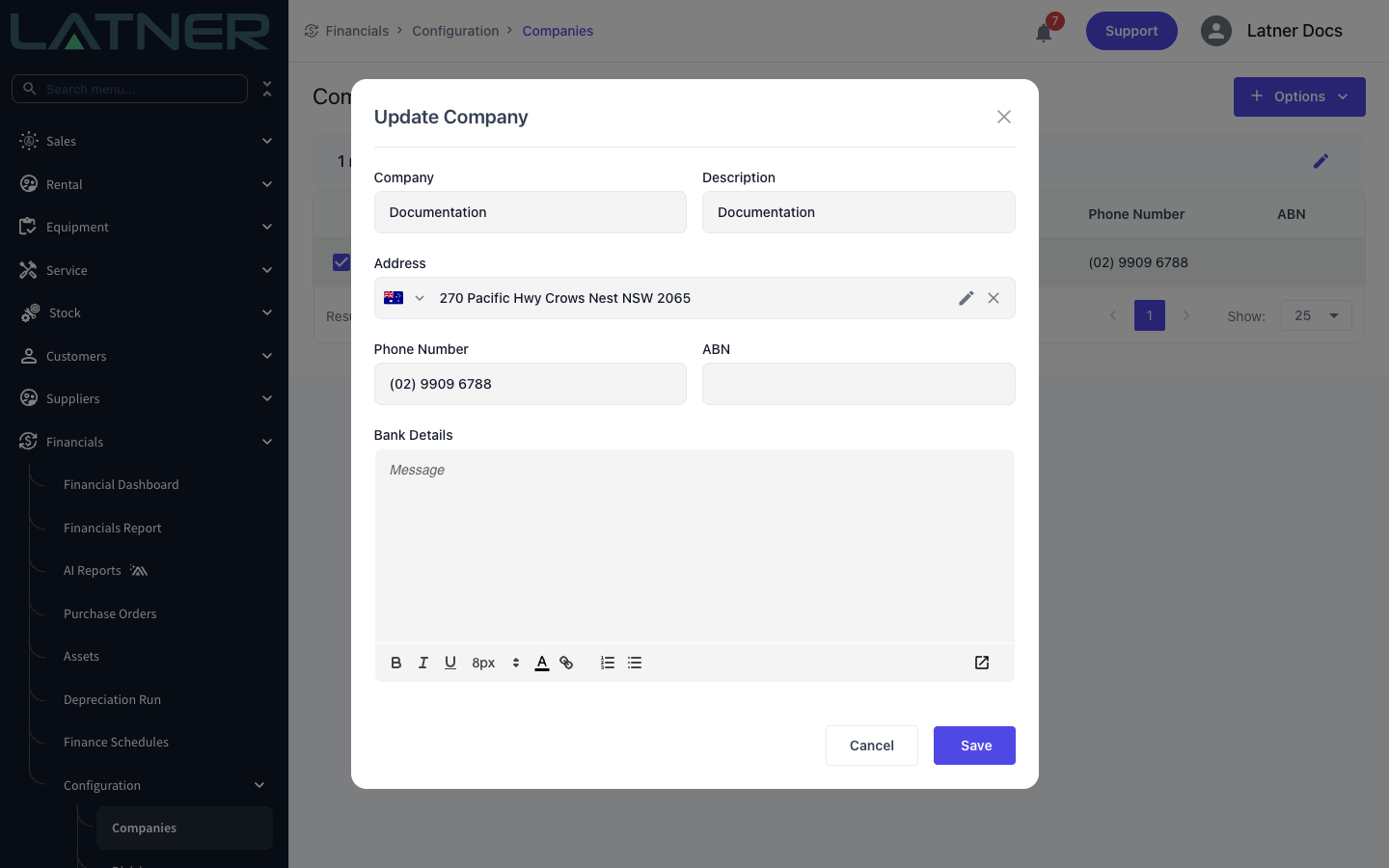Click the Company name field
Viewport: 1389px width, 868px height.
(531, 212)
